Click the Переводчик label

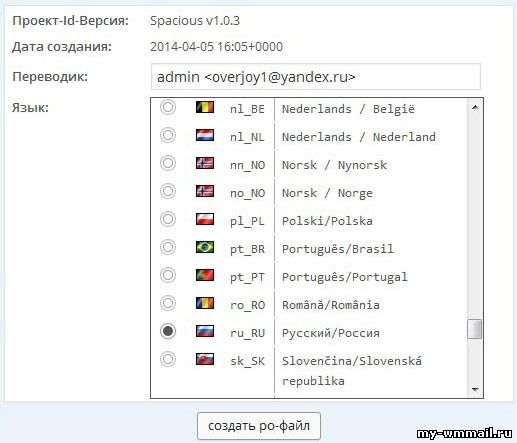(50, 77)
